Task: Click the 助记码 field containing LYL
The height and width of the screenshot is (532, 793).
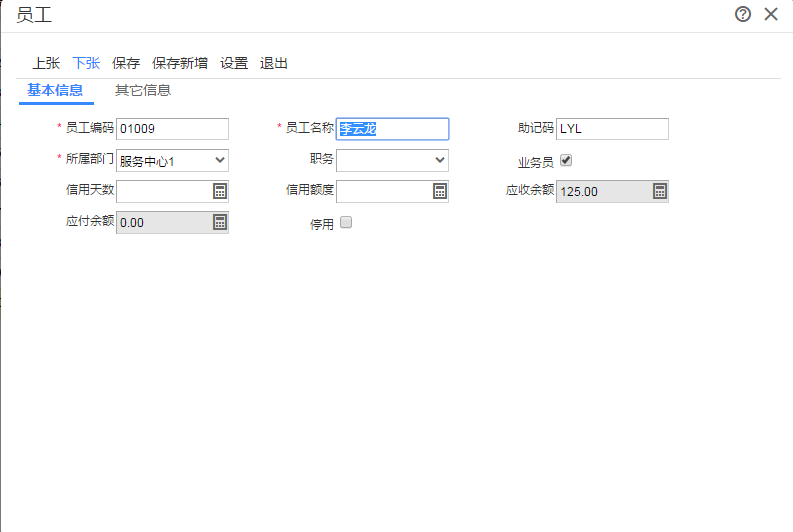Action: coord(612,129)
